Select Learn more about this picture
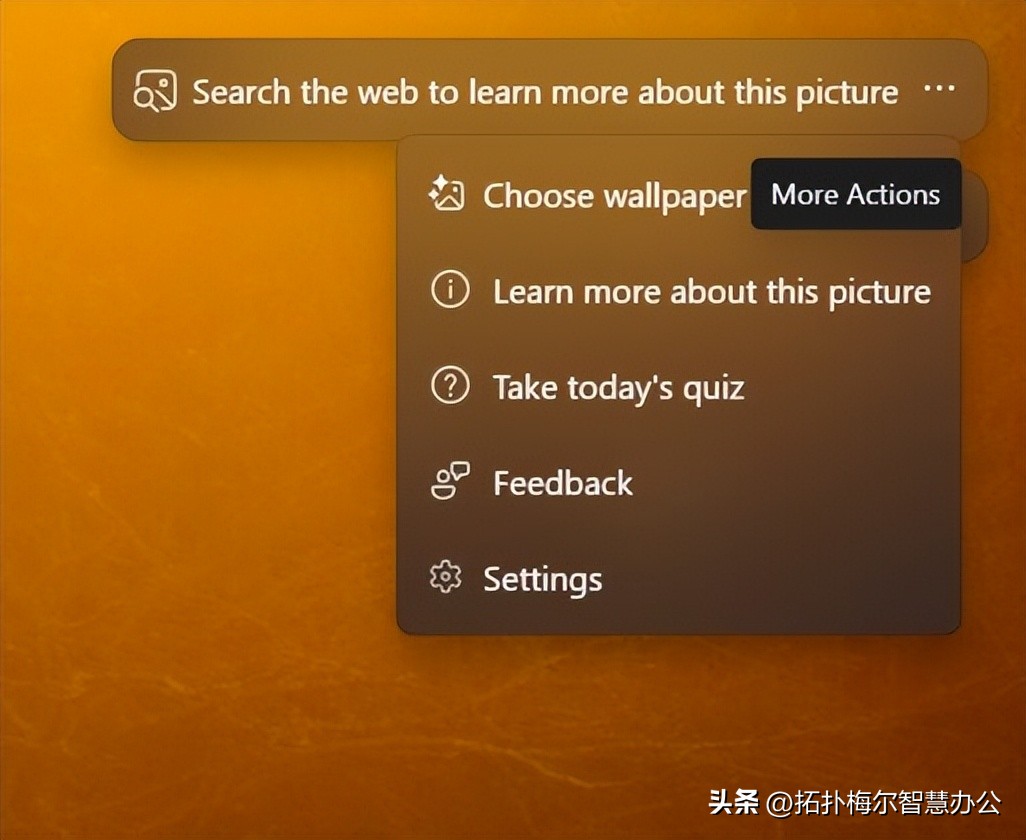The width and height of the screenshot is (1026, 840). [x=711, y=292]
